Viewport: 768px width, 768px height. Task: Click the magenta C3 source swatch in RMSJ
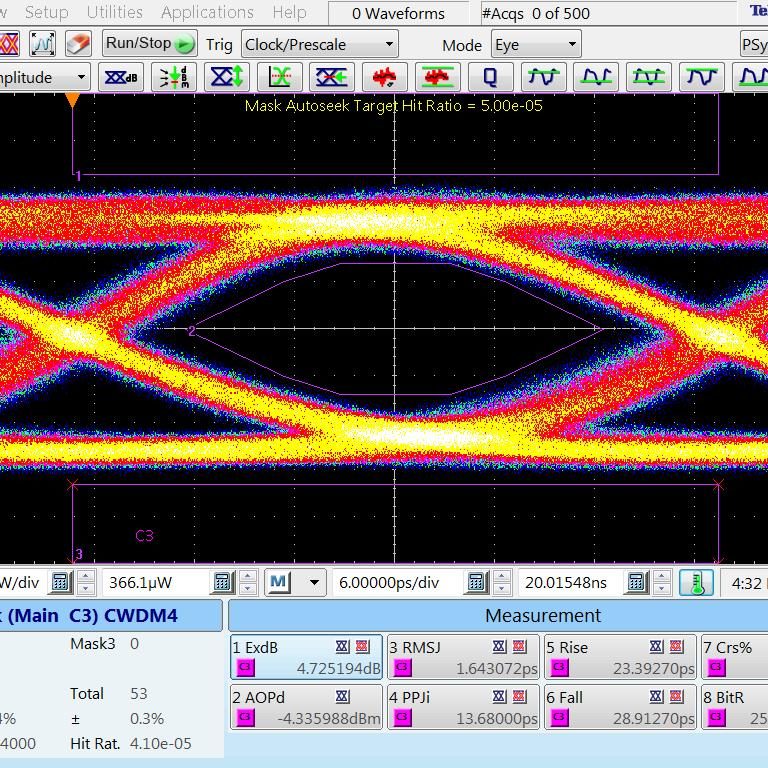point(403,668)
